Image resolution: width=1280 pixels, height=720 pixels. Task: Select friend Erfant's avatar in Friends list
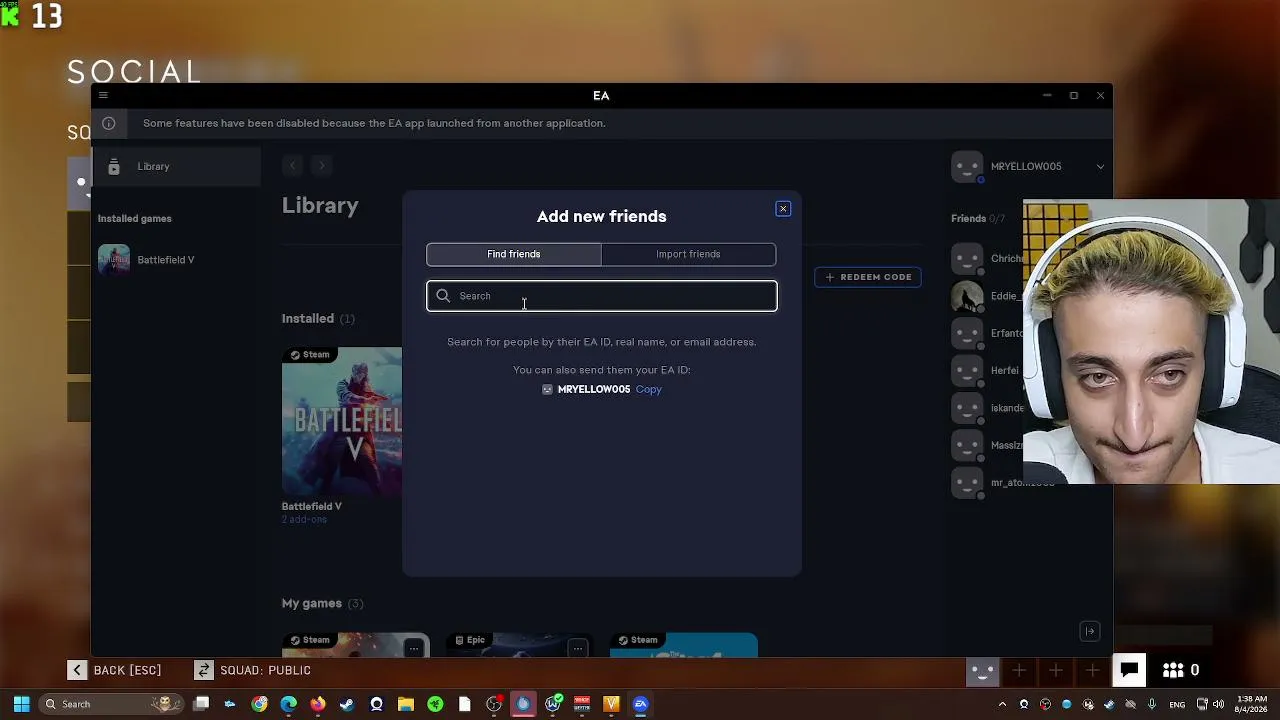tap(967, 334)
